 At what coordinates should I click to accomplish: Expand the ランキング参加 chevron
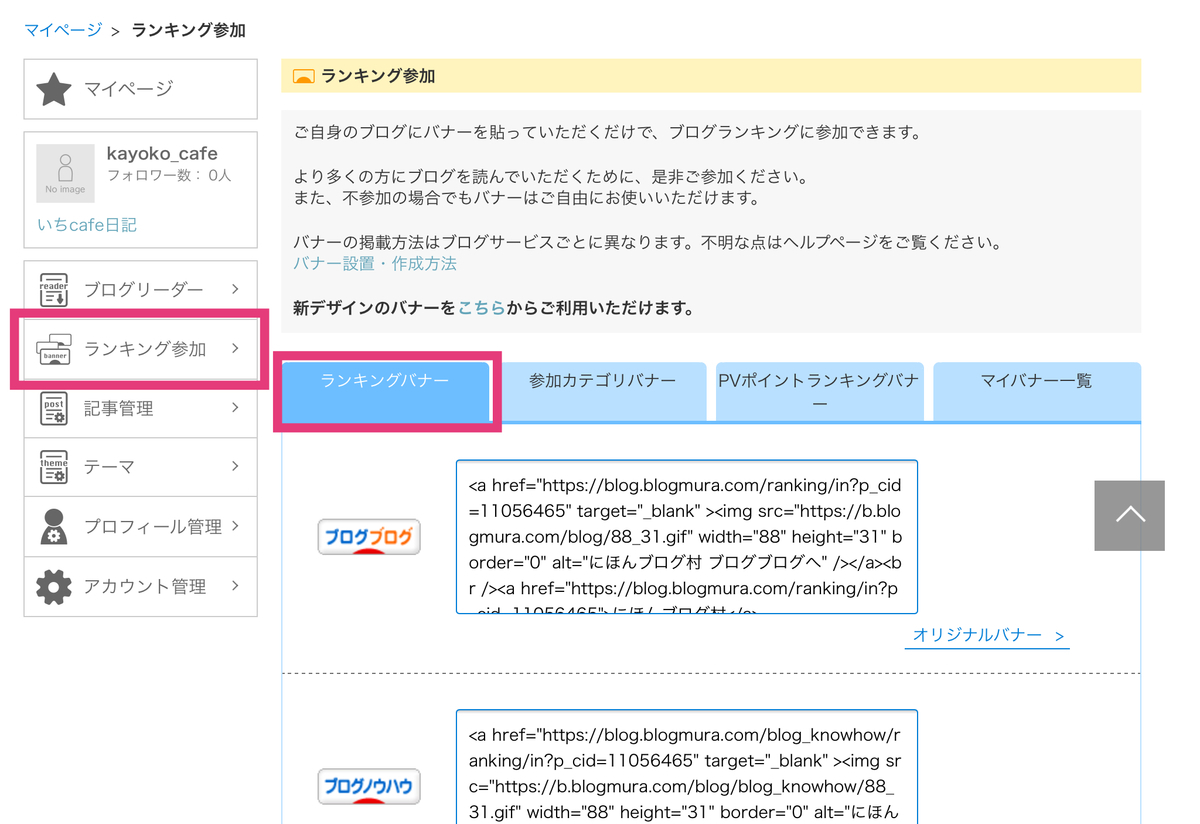pyautogui.click(x=235, y=348)
